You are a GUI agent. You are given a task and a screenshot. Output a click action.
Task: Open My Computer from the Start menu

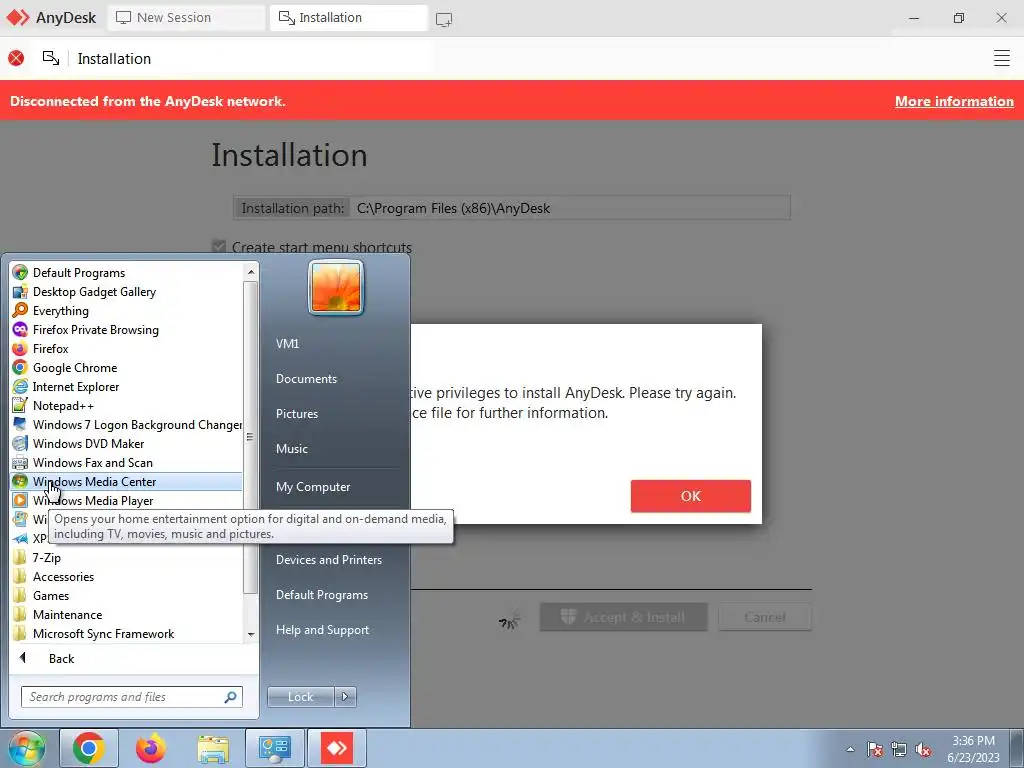313,487
